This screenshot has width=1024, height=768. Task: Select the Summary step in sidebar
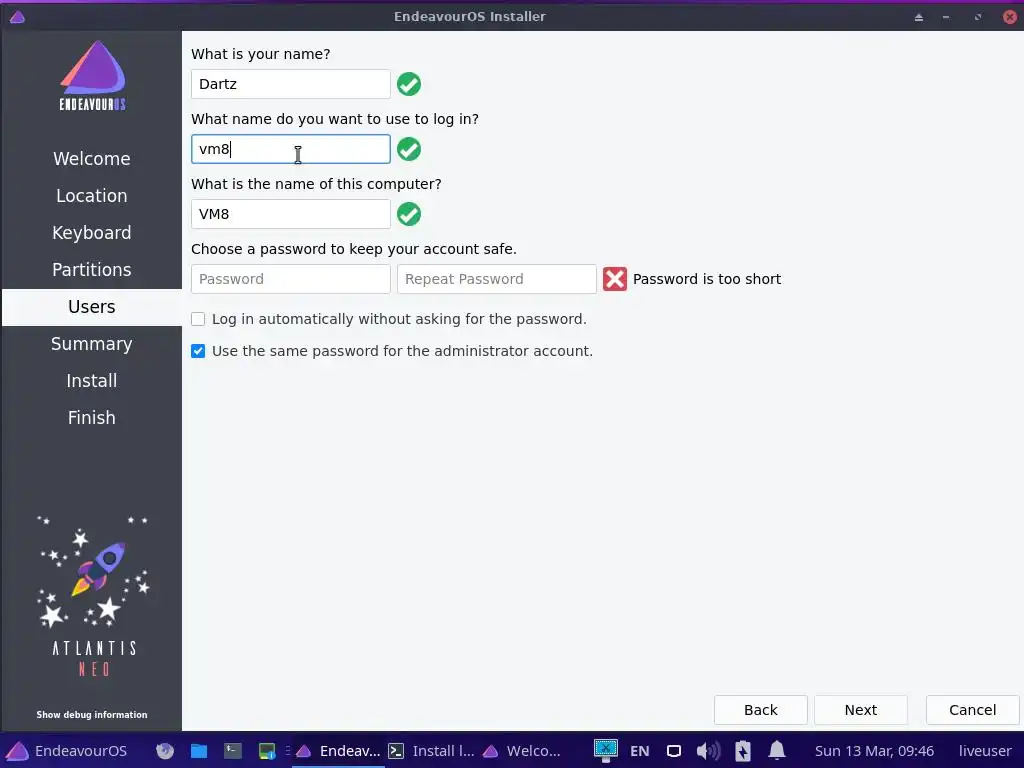point(91,344)
